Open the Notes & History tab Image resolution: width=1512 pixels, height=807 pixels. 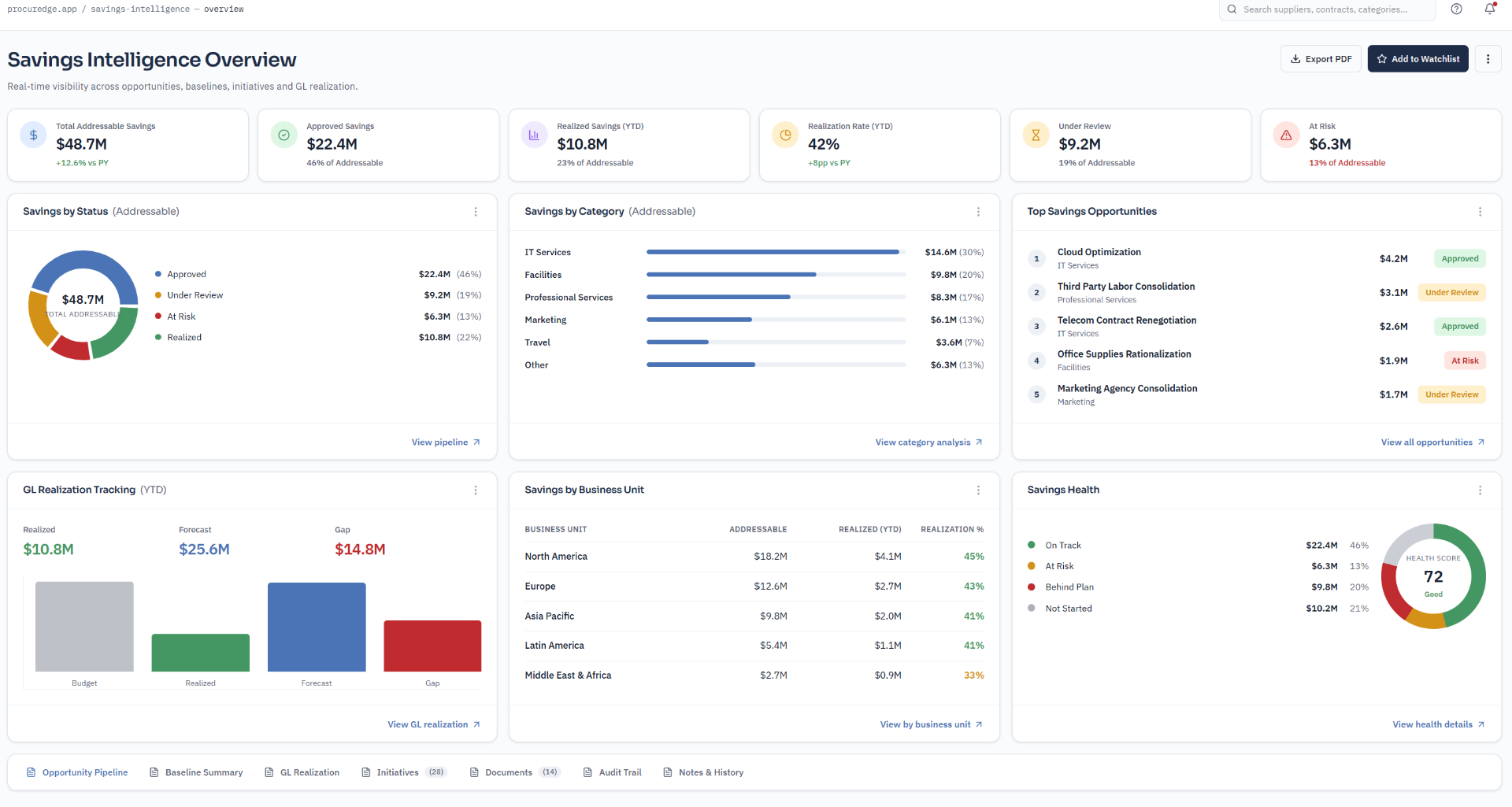coord(703,772)
